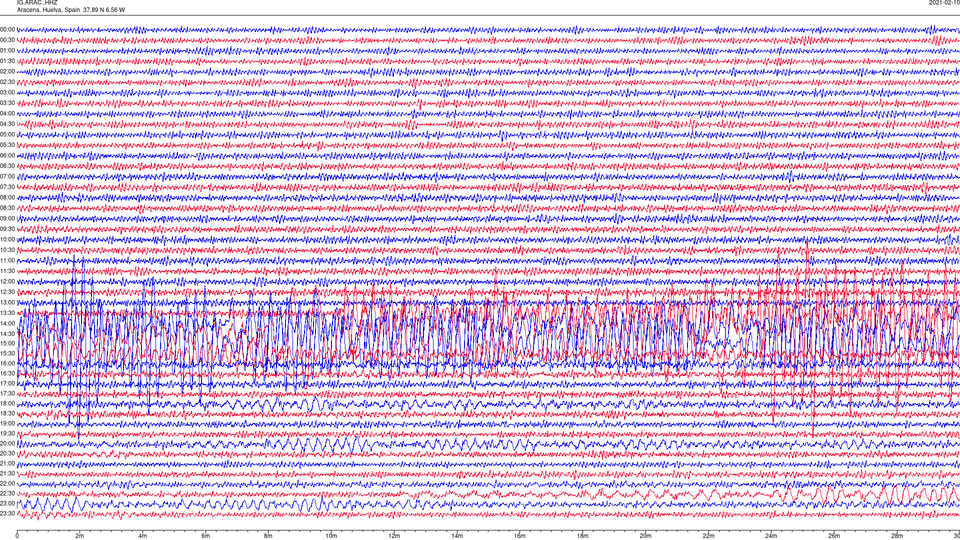
Task: Pick the 21:30 row label
Action: (x=7, y=473)
